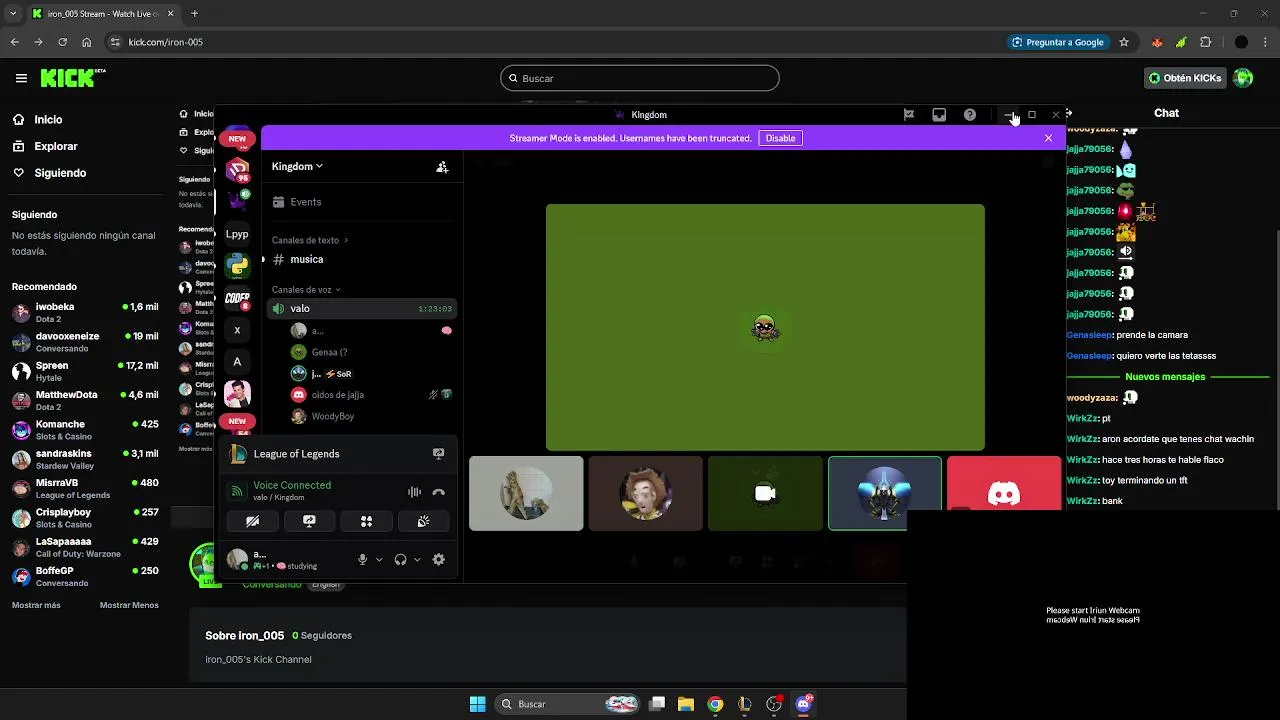Screen dimensions: 1280x720
Task: Open Kick hamburger menu
Action: (x=21, y=78)
